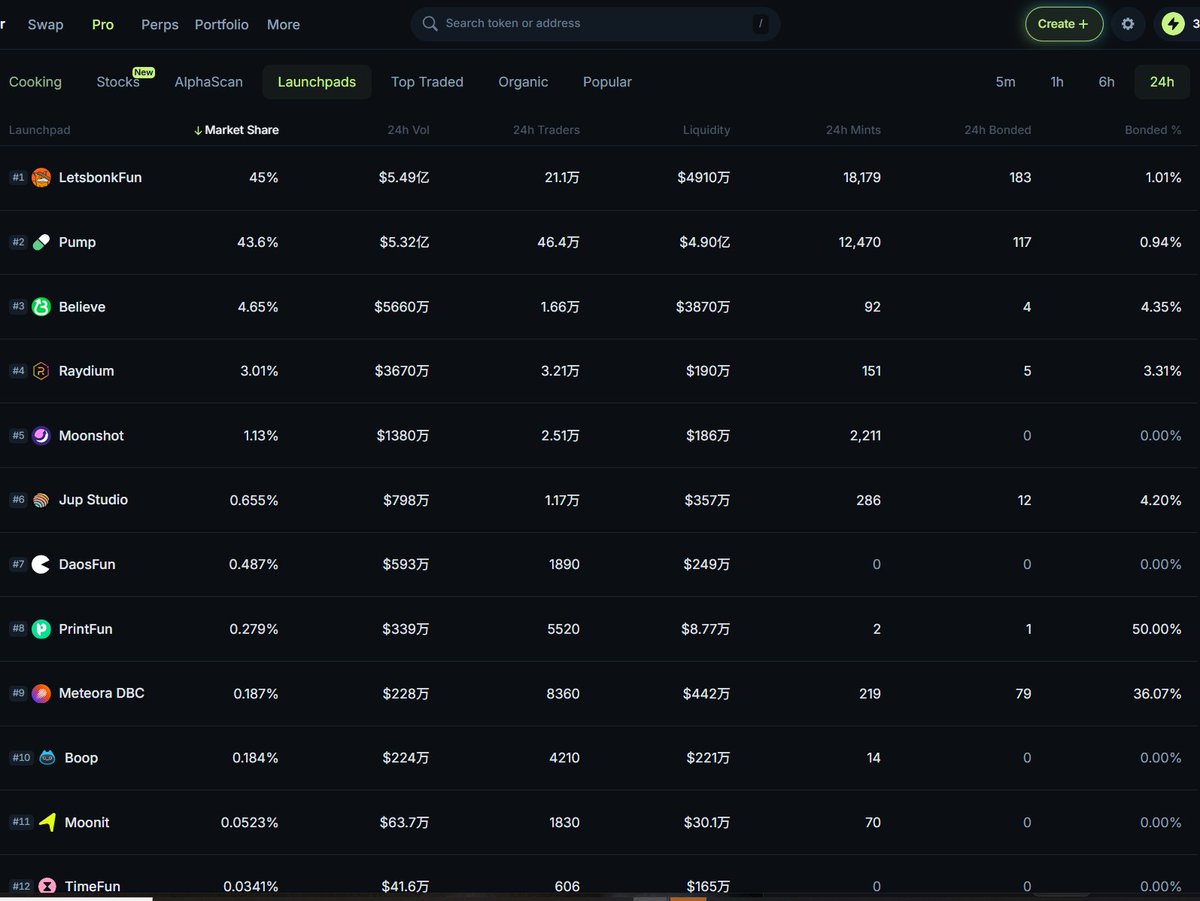Sort by 24h Mints column
The height and width of the screenshot is (901, 1200).
(853, 130)
